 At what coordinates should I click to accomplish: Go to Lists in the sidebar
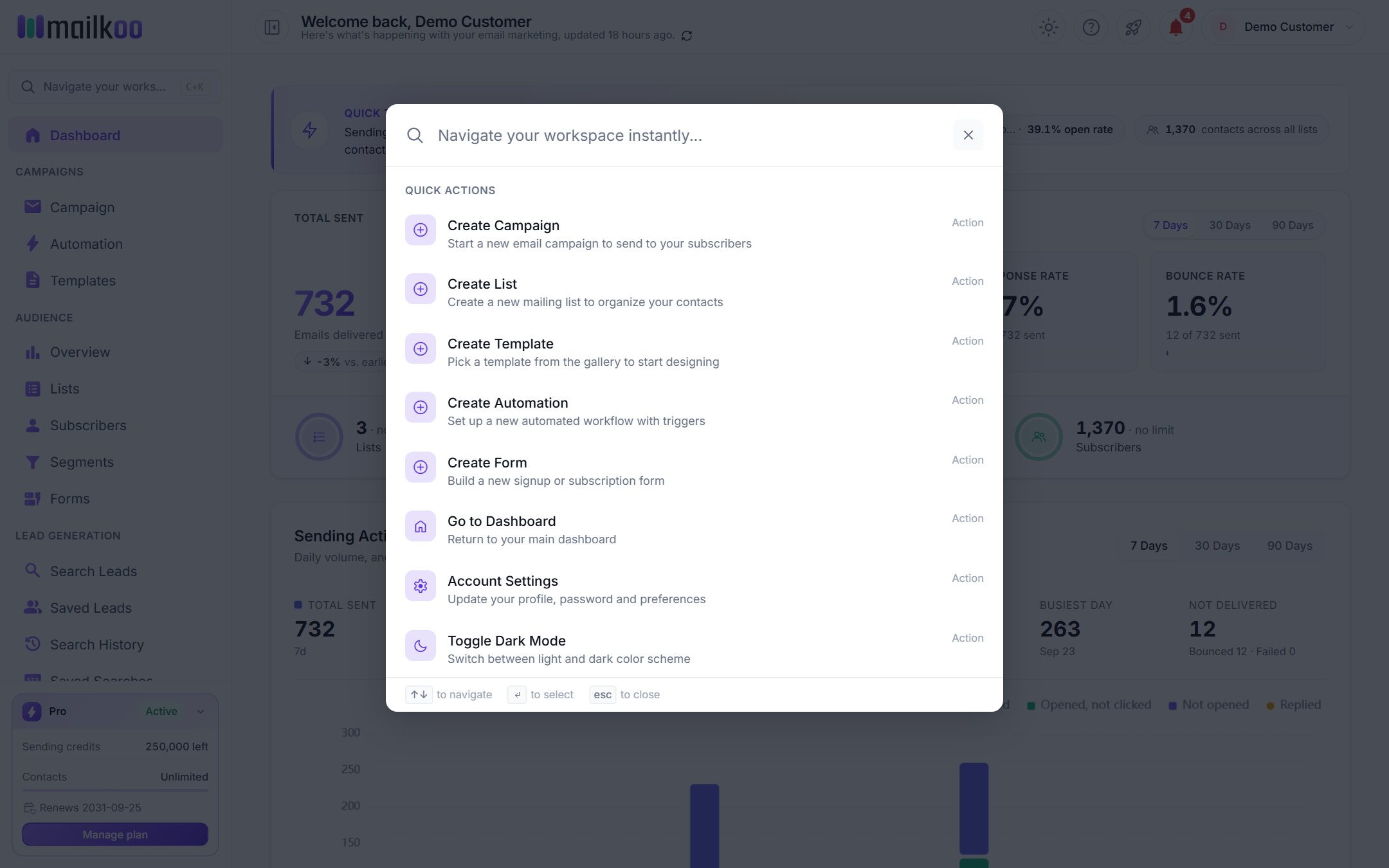[115, 388]
